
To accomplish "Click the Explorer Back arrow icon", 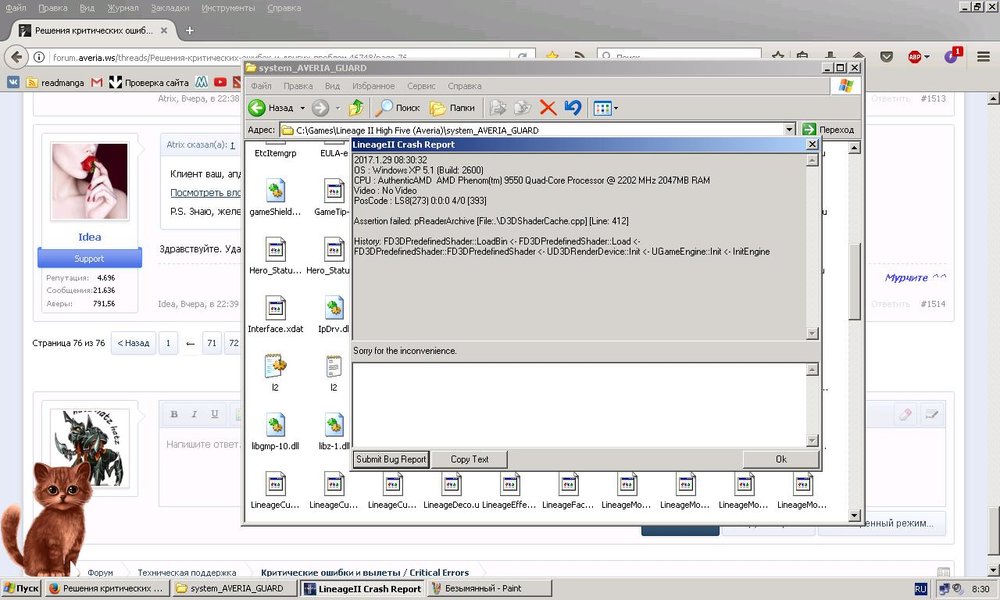I will 258,107.
